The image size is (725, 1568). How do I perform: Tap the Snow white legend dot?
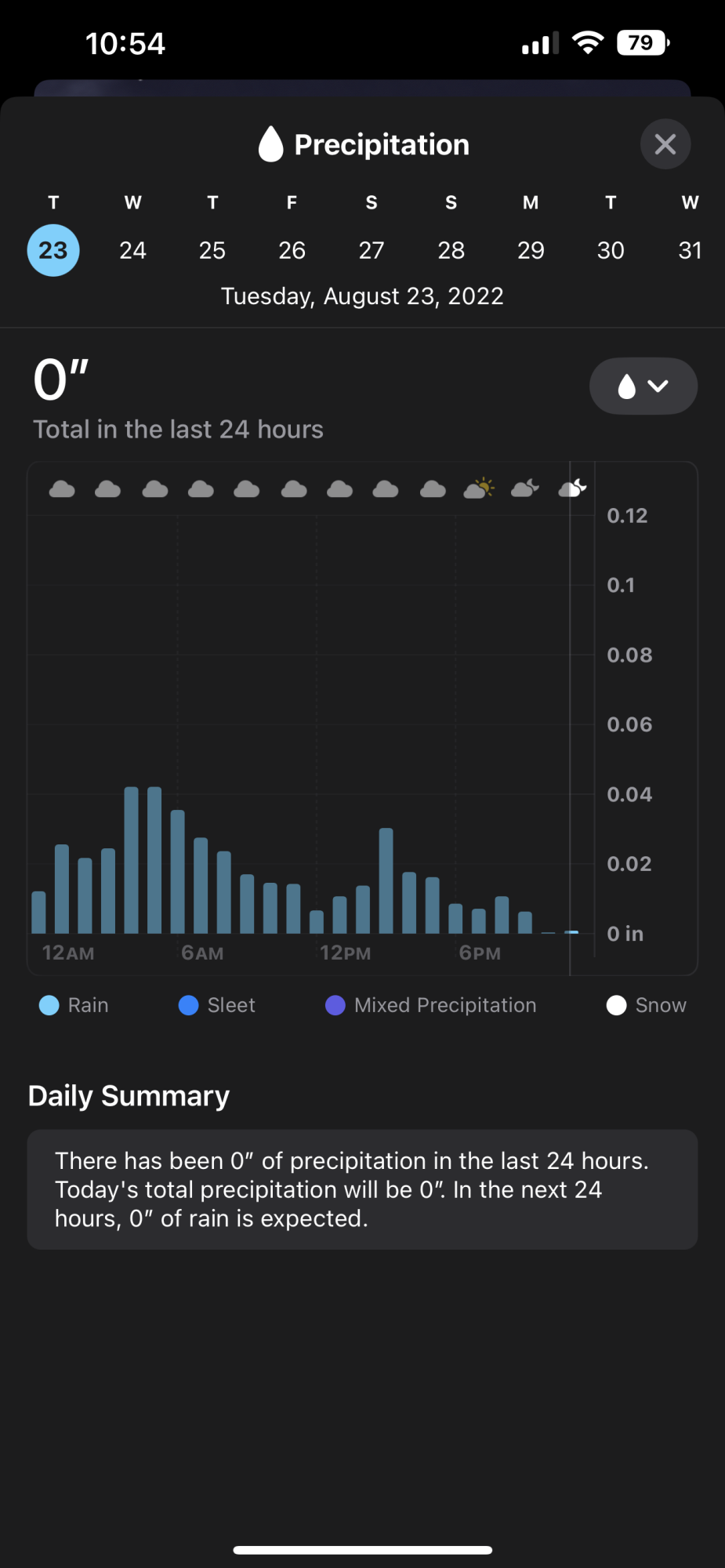tap(616, 1005)
